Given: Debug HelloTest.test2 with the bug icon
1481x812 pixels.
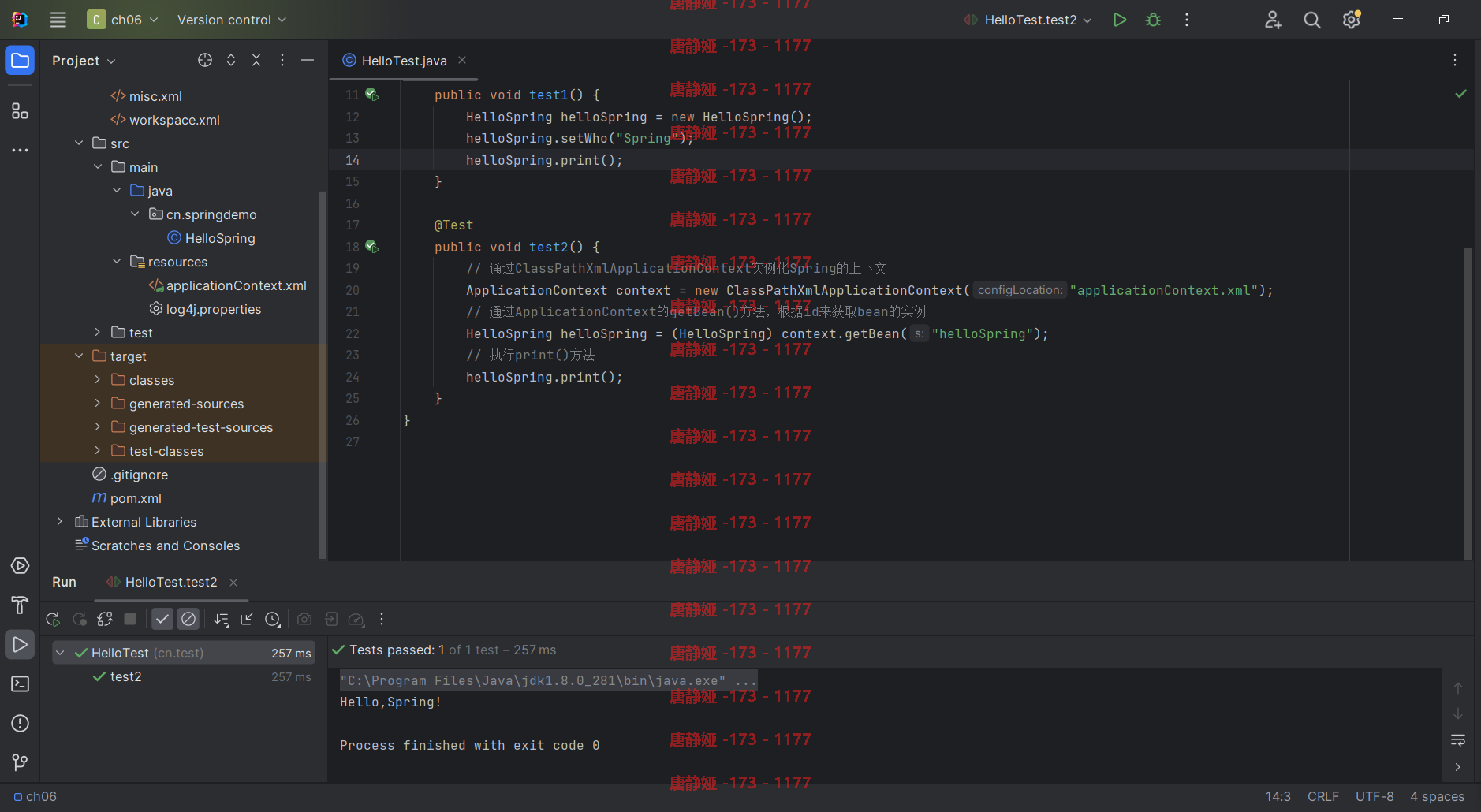Looking at the screenshot, I should pyautogui.click(x=1153, y=20).
